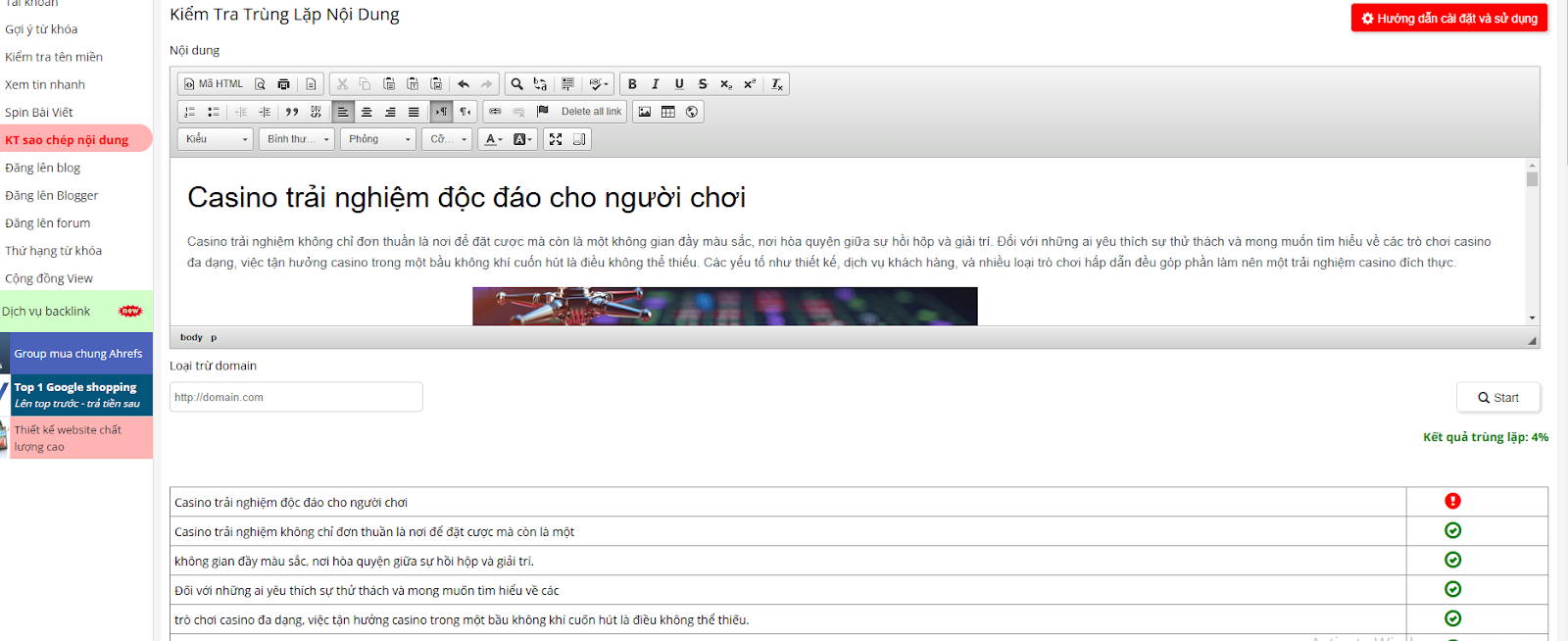1568x641 pixels.
Task: Click the Insert Table icon
Action: (668, 112)
